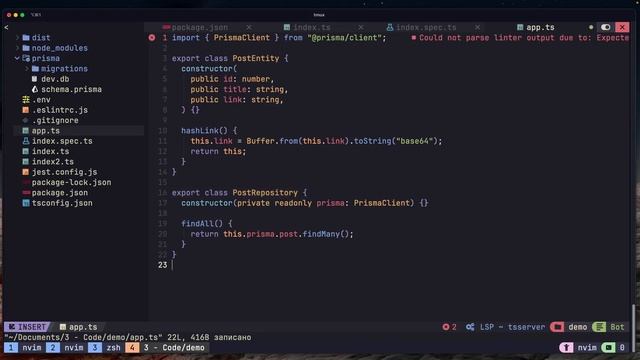Click the app.ts icon in file tree
640x360 pixels.
(26, 131)
